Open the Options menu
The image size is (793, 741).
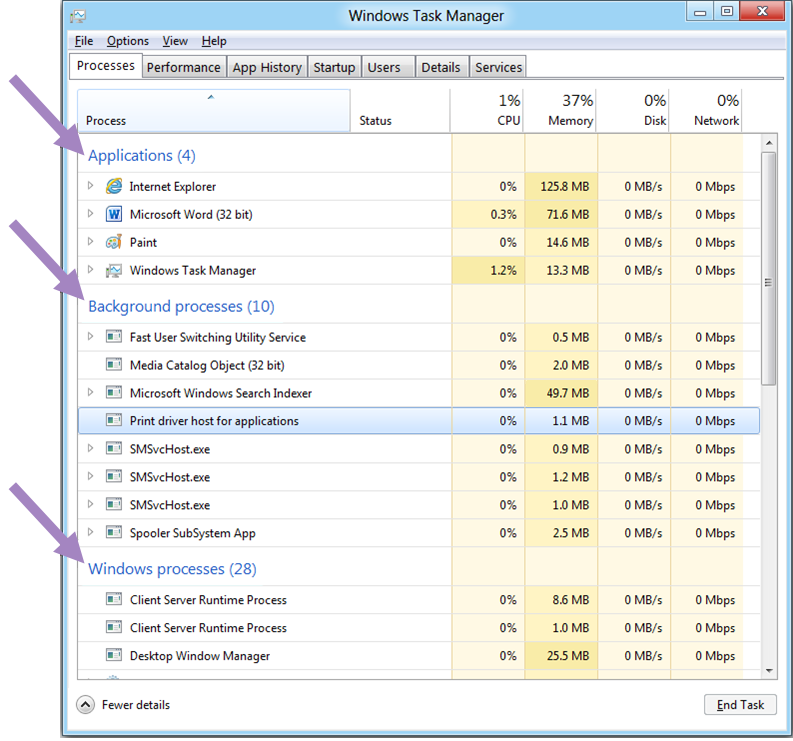(x=128, y=41)
